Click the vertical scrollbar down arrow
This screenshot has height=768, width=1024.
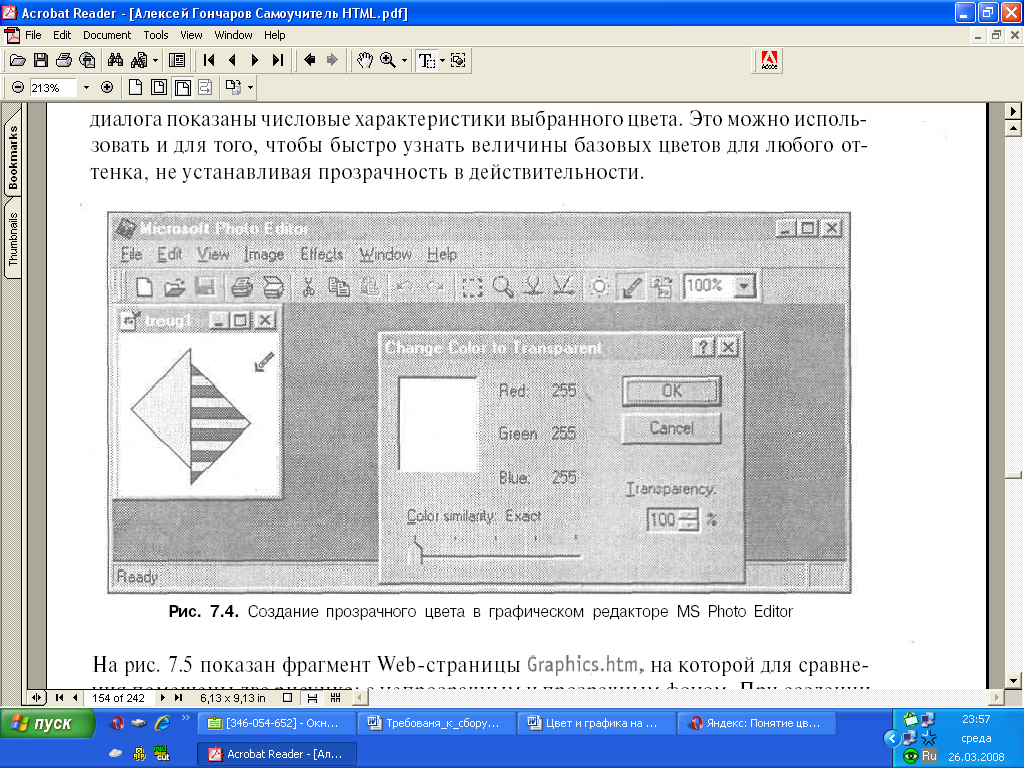(1013, 680)
